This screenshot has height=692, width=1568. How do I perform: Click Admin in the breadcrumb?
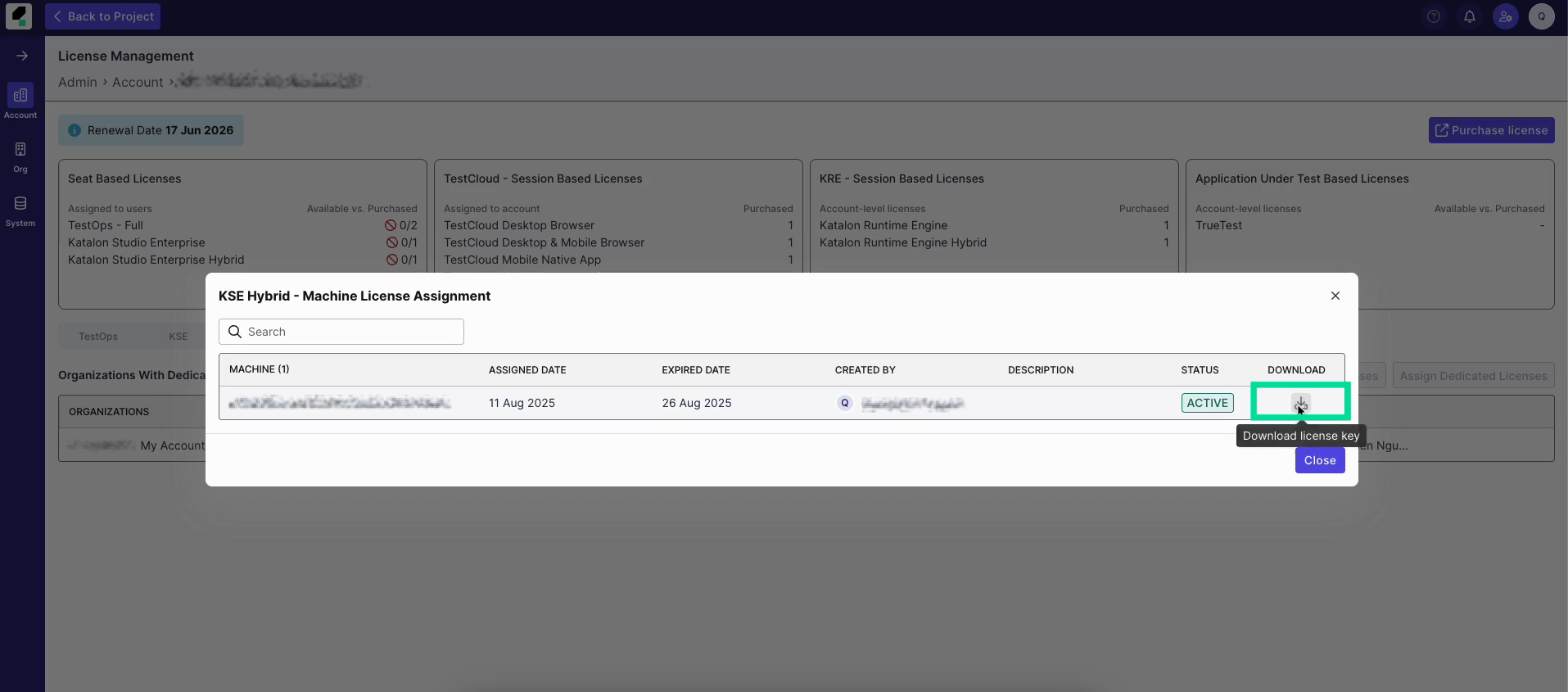pyautogui.click(x=78, y=82)
